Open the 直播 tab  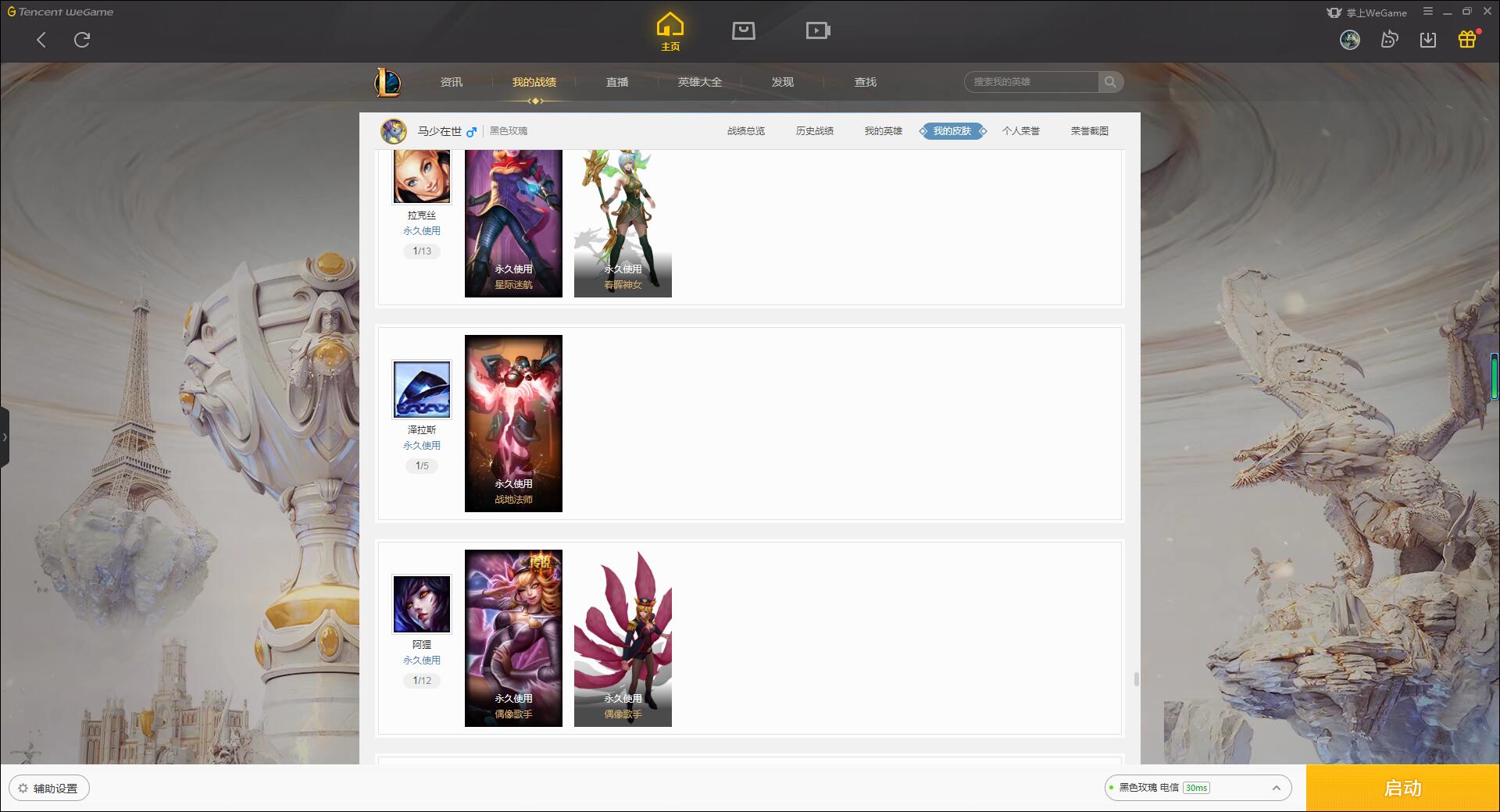point(617,82)
